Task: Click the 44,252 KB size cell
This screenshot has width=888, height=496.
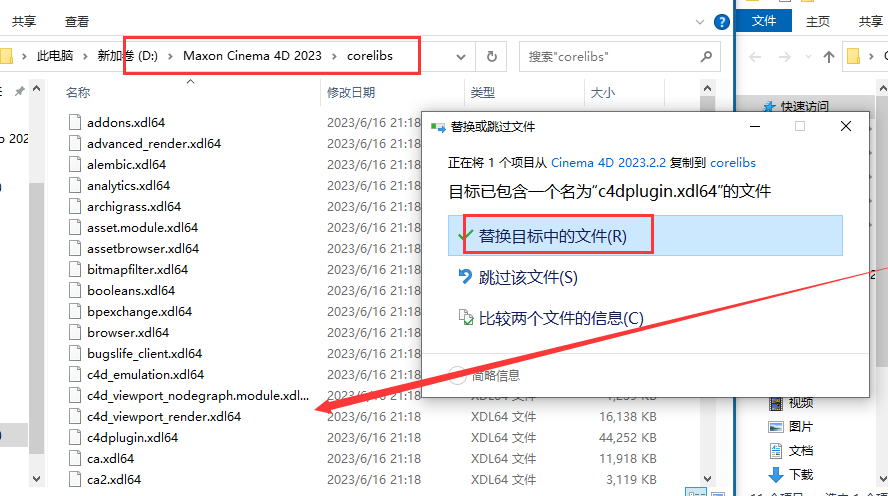Action: pos(627,438)
